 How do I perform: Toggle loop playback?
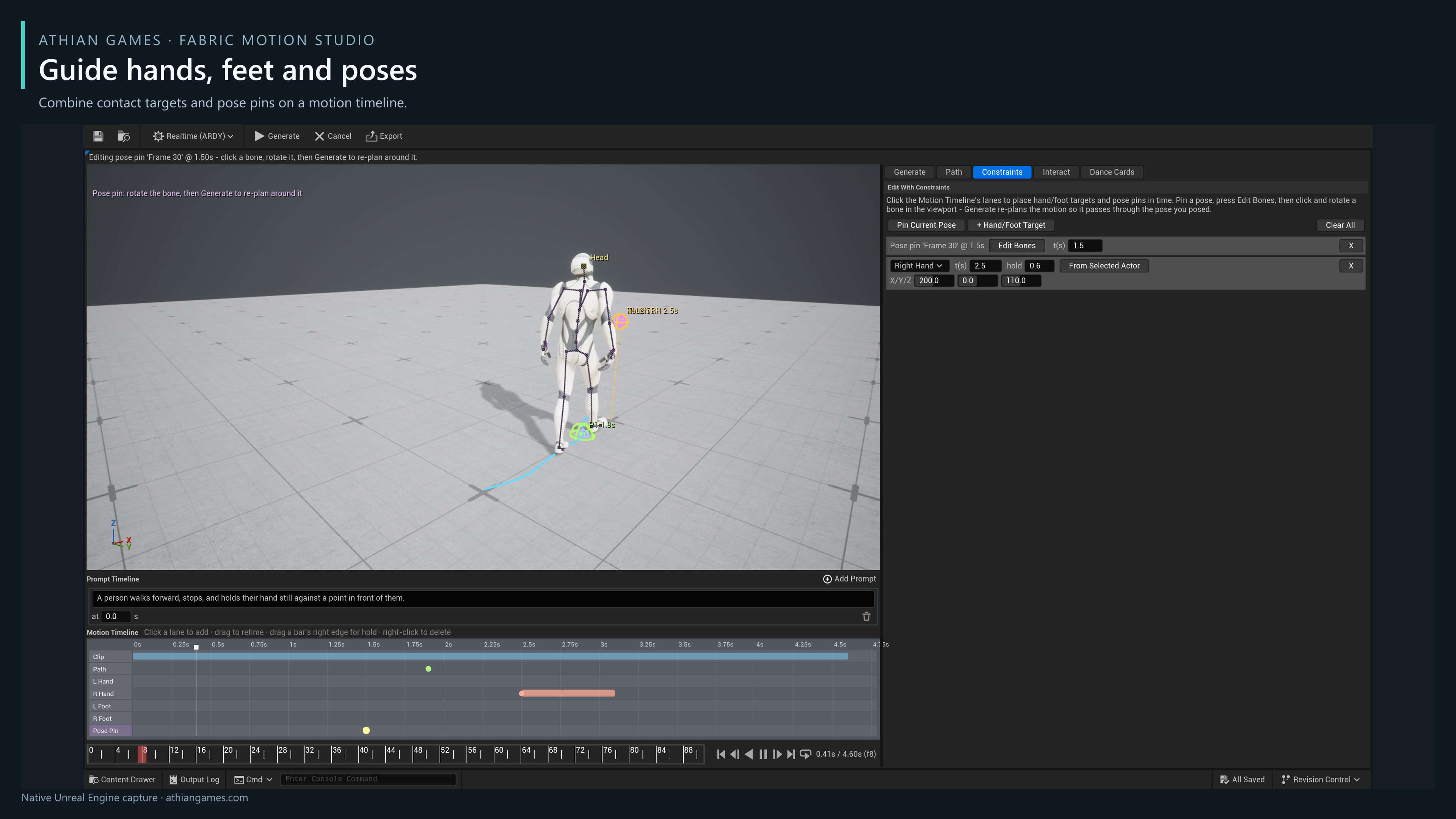pos(805,754)
